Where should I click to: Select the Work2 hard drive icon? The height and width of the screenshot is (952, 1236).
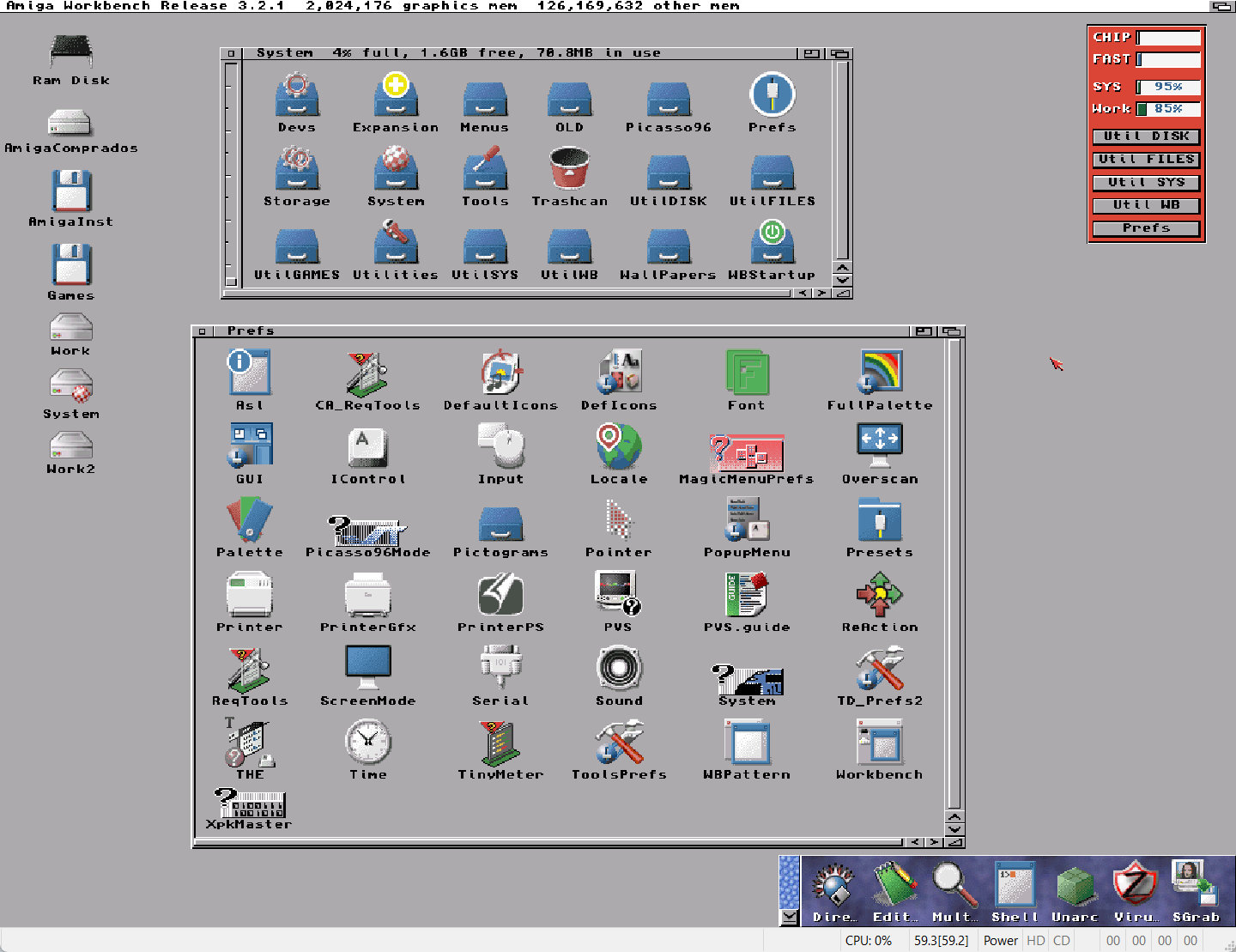[71, 446]
